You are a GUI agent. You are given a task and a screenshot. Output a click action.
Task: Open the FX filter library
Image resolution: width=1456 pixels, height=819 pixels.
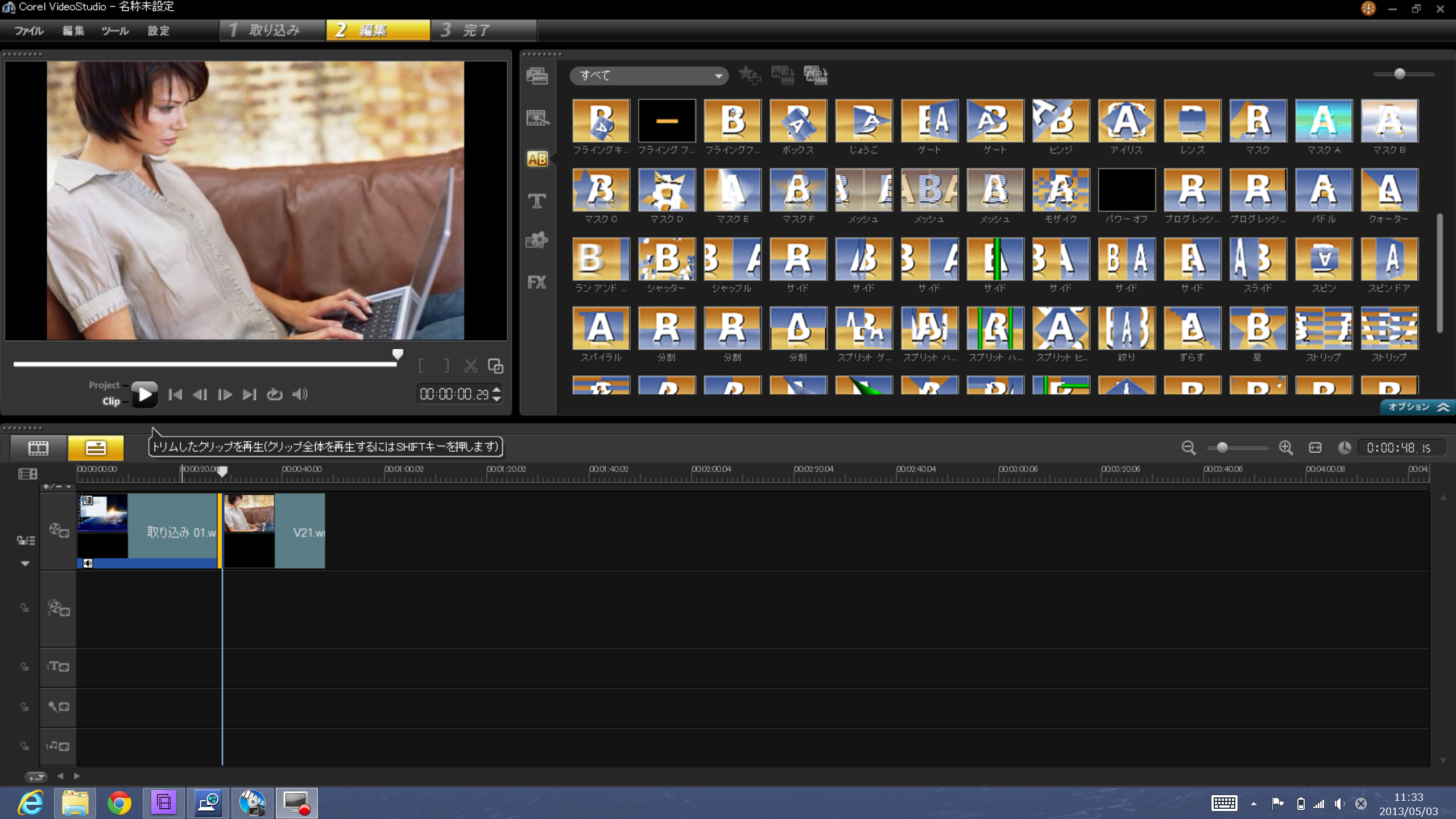[537, 282]
